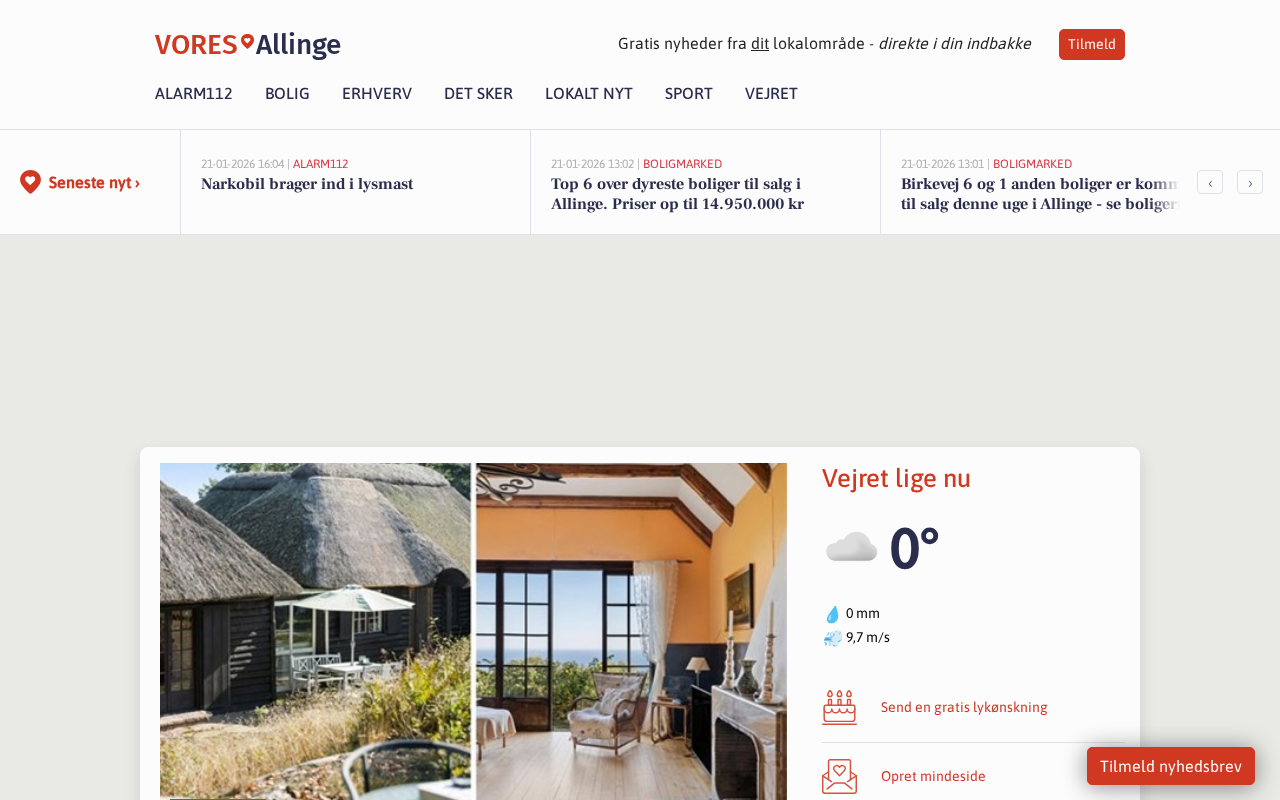Open the VEJRET menu item
The image size is (1280, 800).
pos(771,94)
